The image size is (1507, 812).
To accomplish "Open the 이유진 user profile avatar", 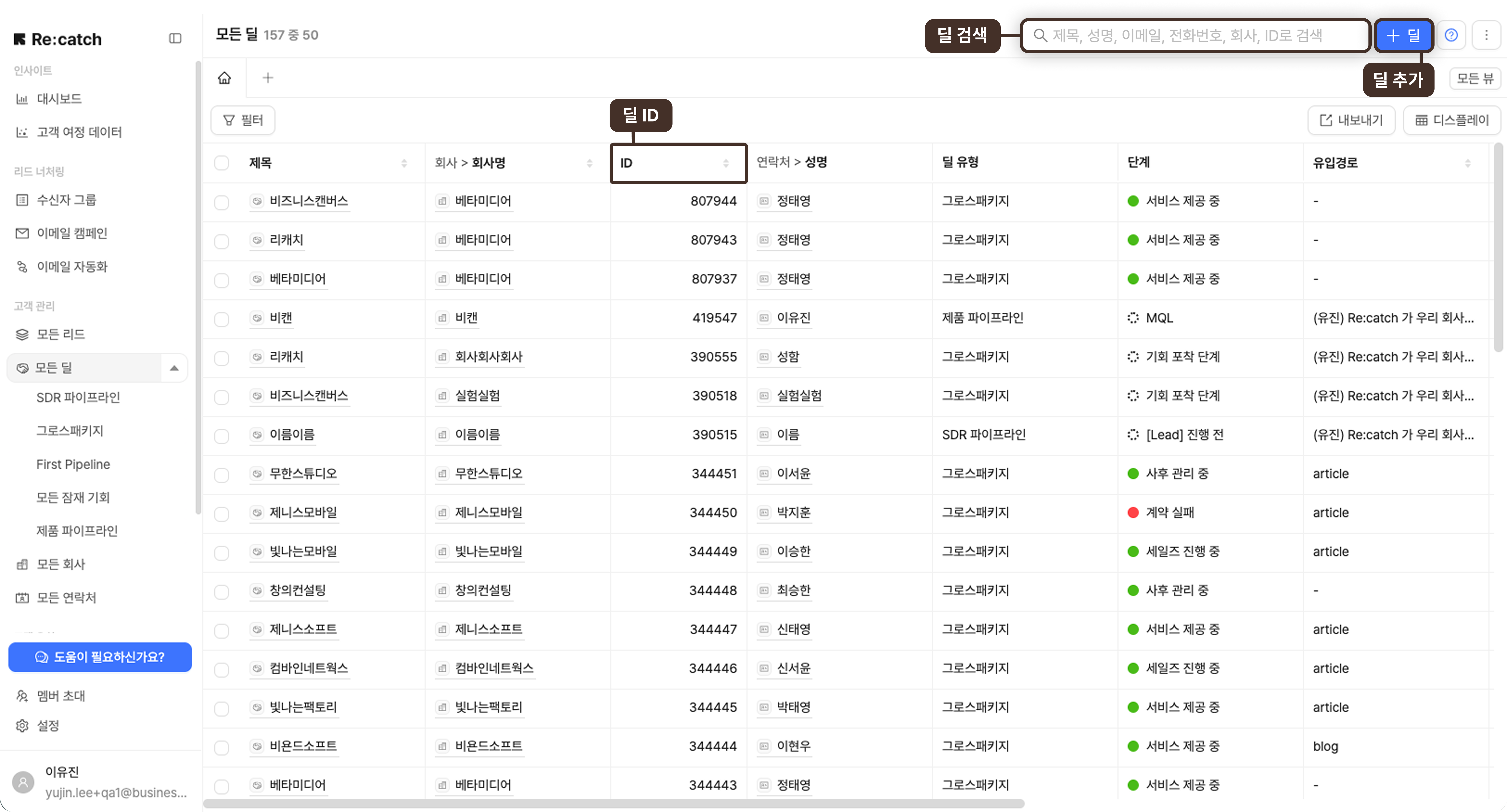I will tap(23, 782).
